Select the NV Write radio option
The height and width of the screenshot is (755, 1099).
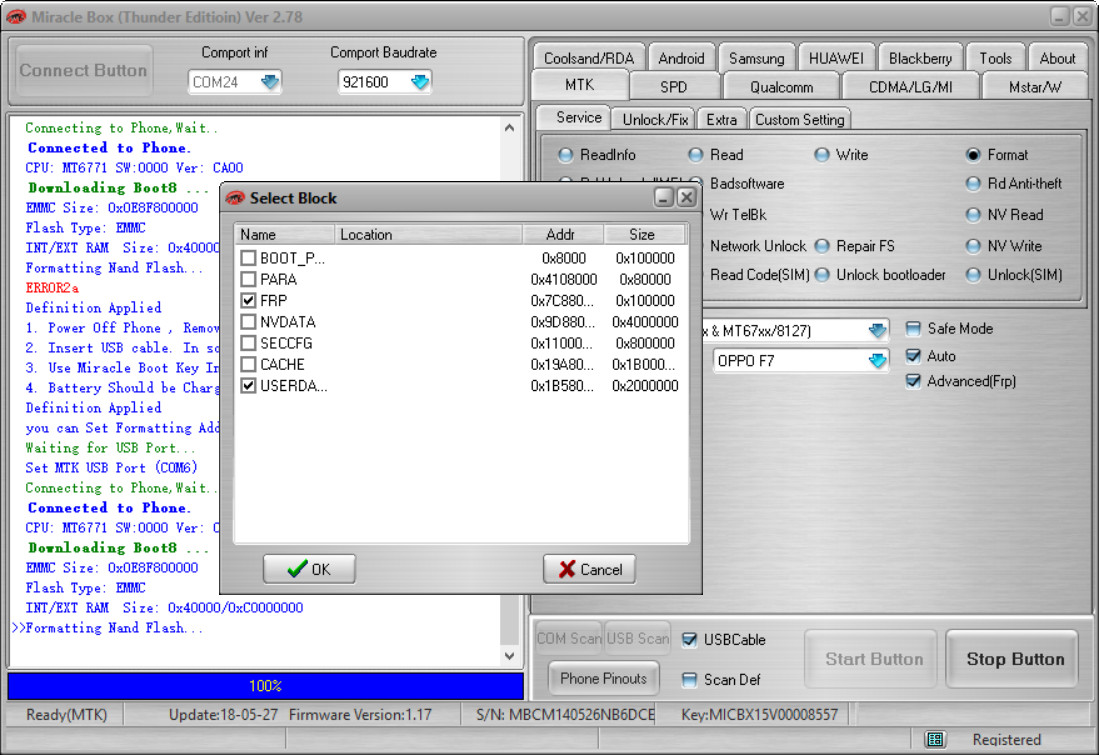tap(974, 246)
